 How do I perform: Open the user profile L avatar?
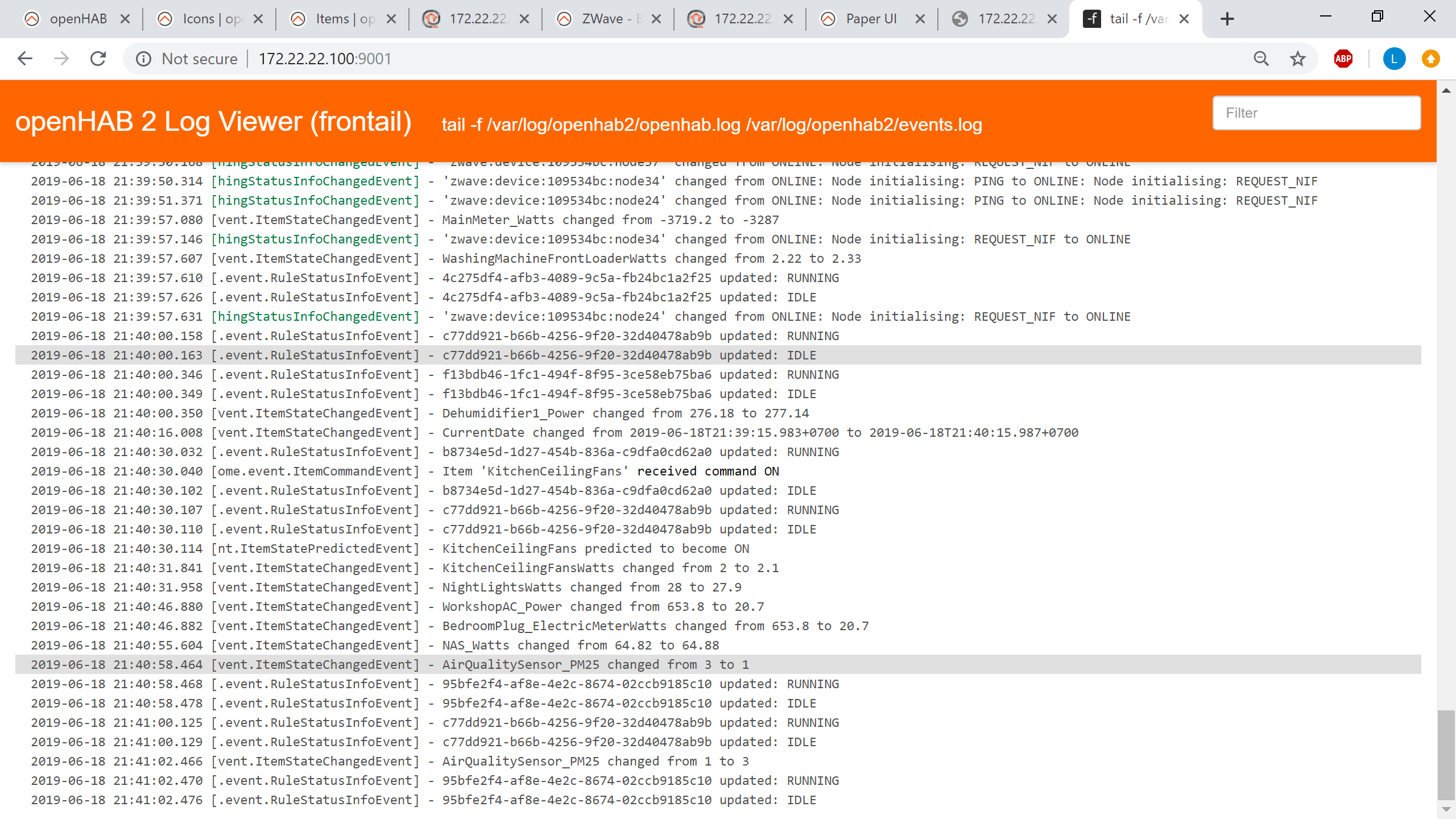[x=1394, y=59]
